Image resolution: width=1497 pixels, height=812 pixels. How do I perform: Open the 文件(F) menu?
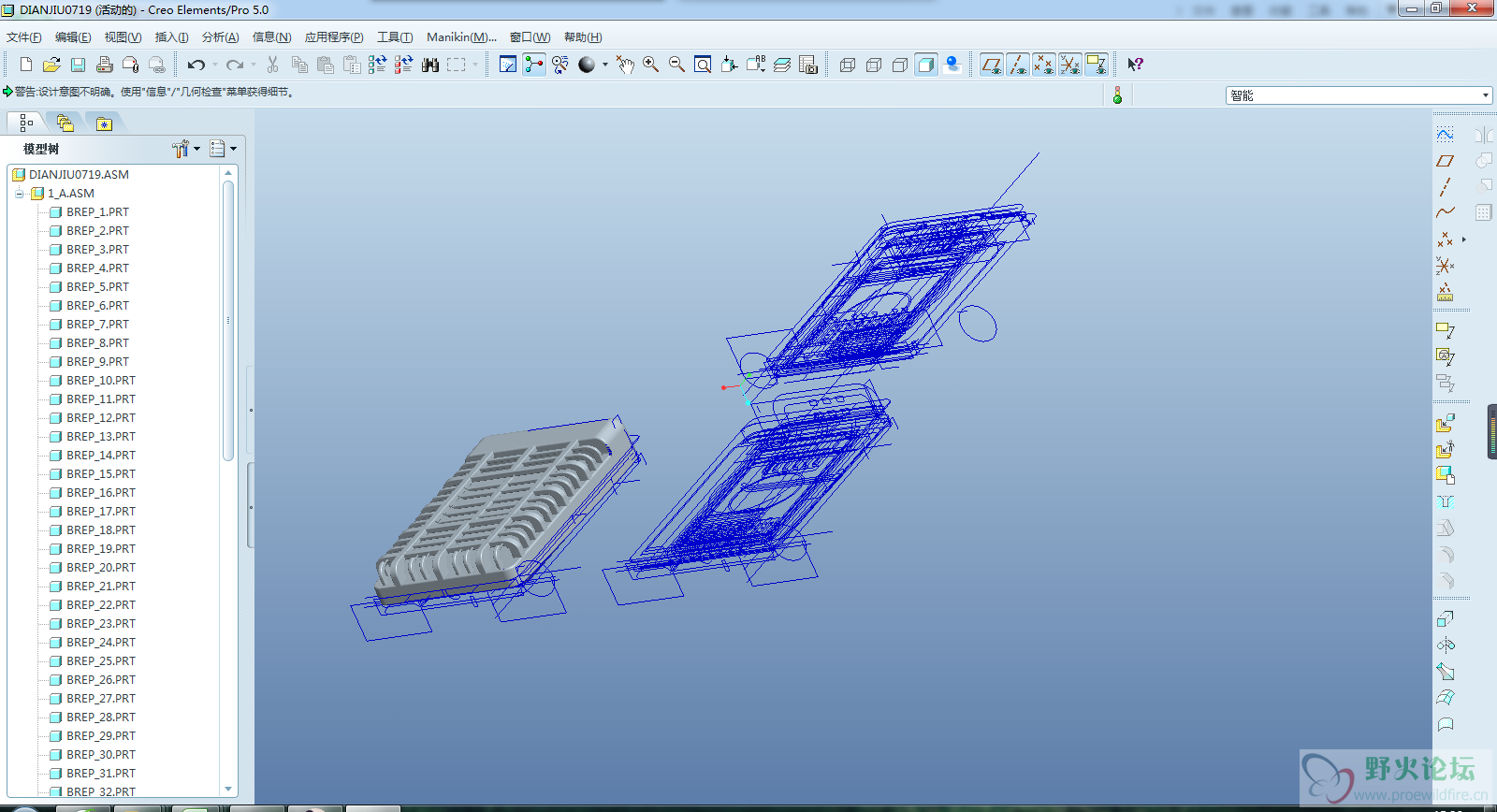tap(23, 37)
